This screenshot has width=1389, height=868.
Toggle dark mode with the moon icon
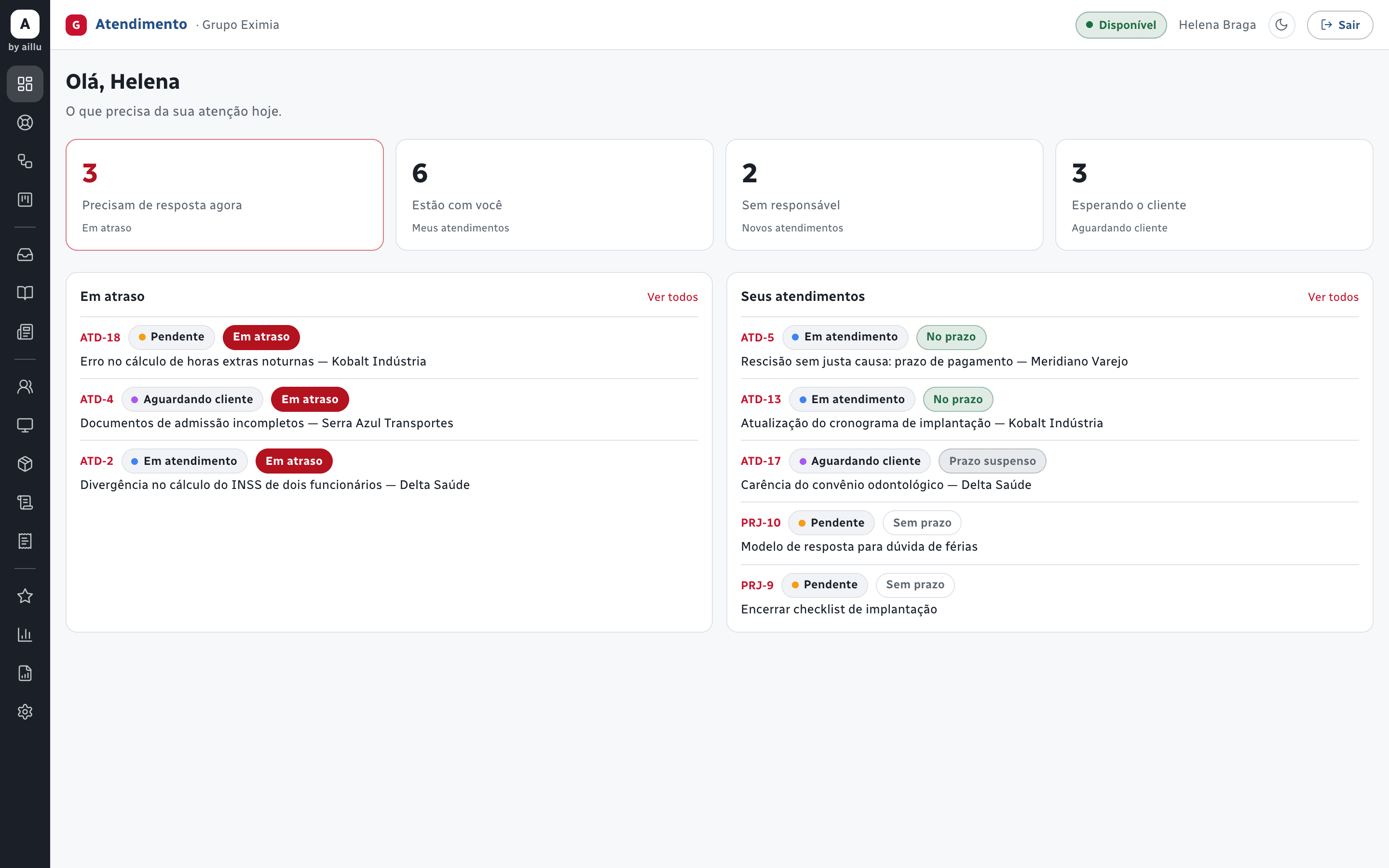[x=1281, y=25]
